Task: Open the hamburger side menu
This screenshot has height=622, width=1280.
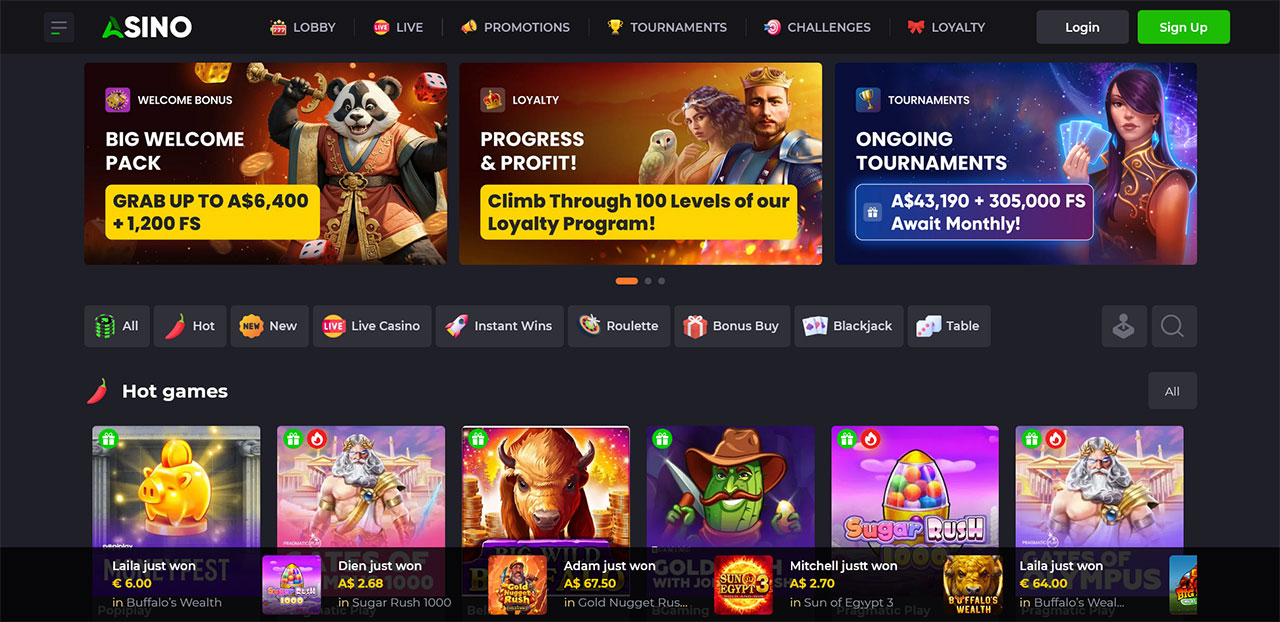Action: 59,27
